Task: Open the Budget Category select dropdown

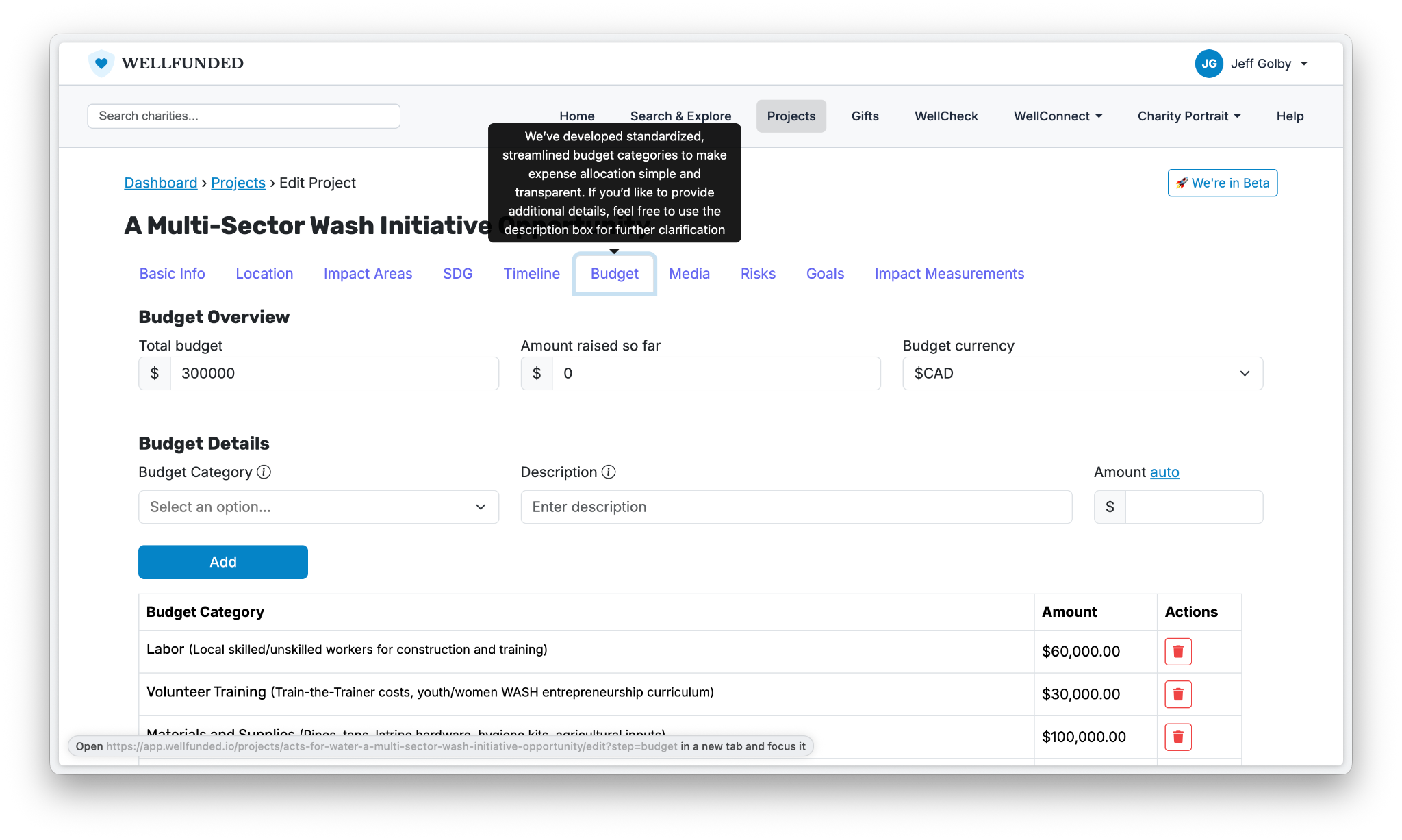Action: tap(318, 507)
